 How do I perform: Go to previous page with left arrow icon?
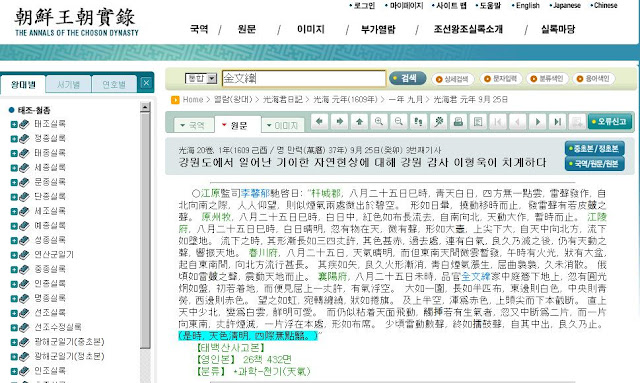click(320, 122)
